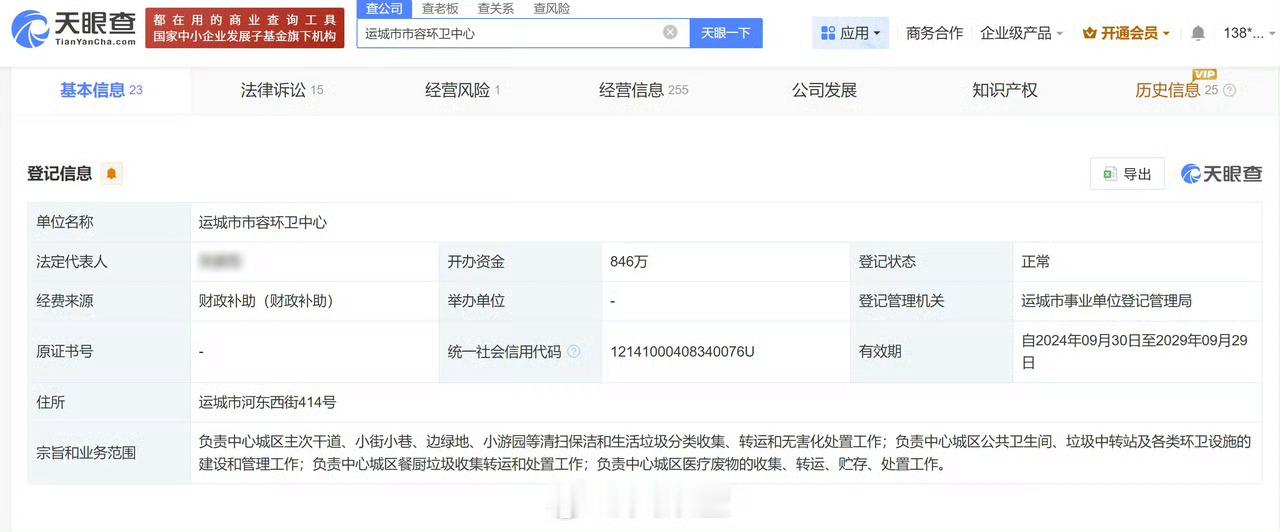Click the 登记管理机关 field label
Screen dimensions: 1280x532
(901, 301)
